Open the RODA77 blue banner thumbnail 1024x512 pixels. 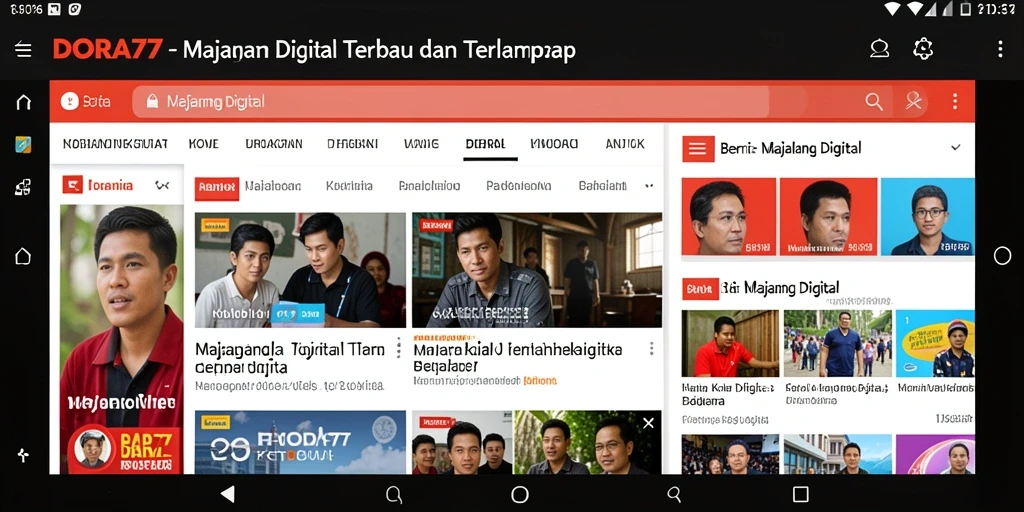(x=300, y=442)
